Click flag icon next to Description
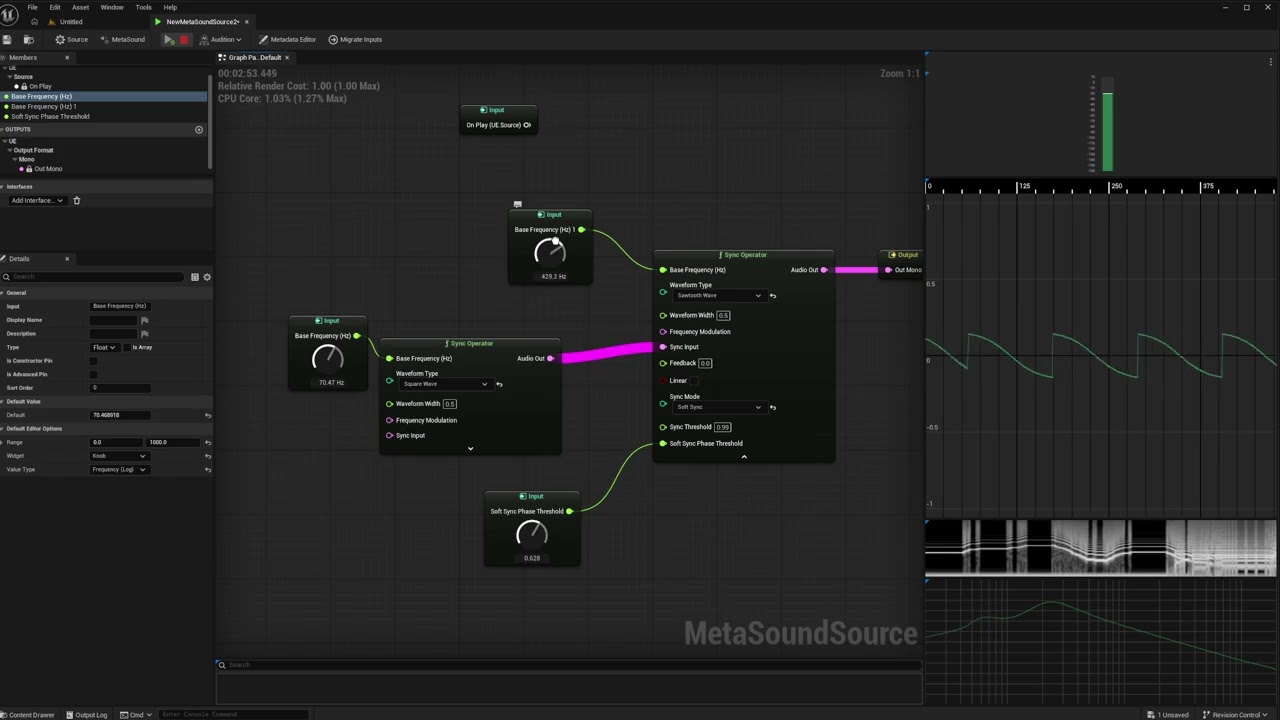1280x720 pixels. pyautogui.click(x=145, y=334)
